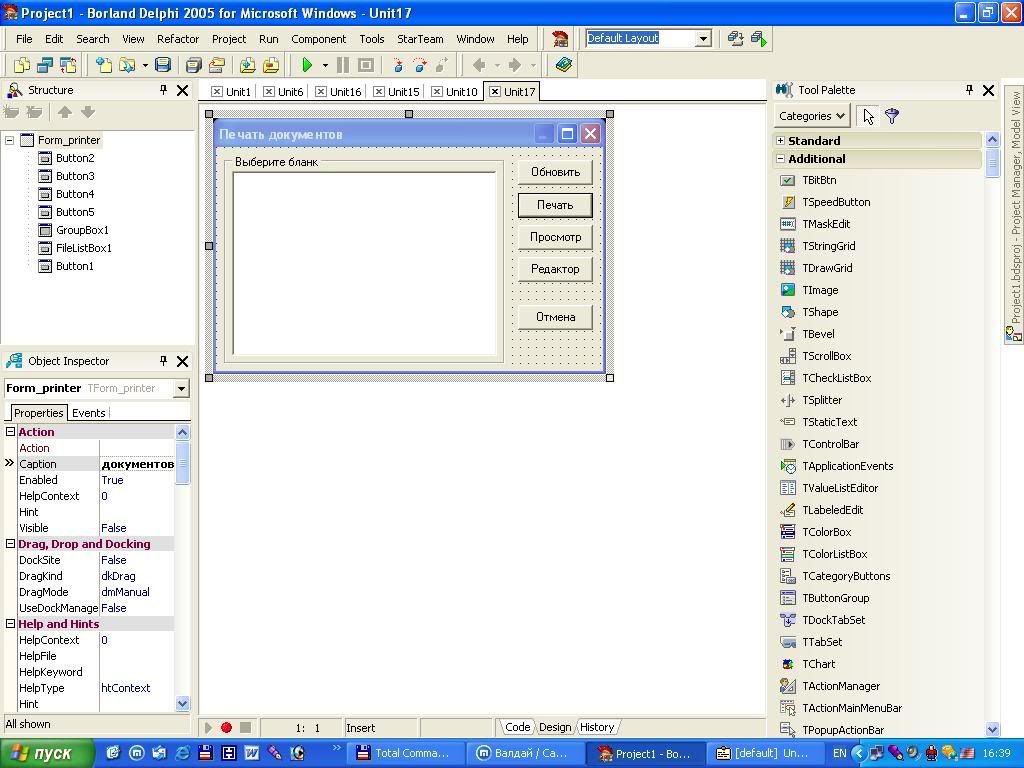This screenshot has height=768, width=1024.
Task: Open the Form_printer object selector combo
Action: [x=181, y=389]
